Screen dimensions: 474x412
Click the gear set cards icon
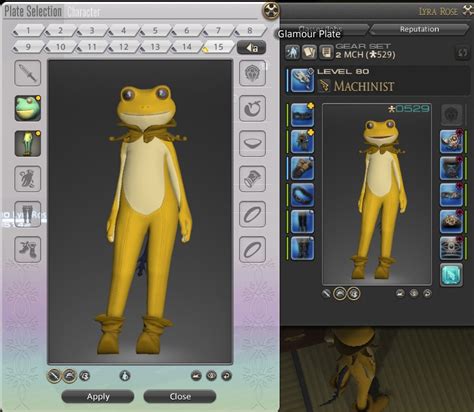(x=310, y=52)
